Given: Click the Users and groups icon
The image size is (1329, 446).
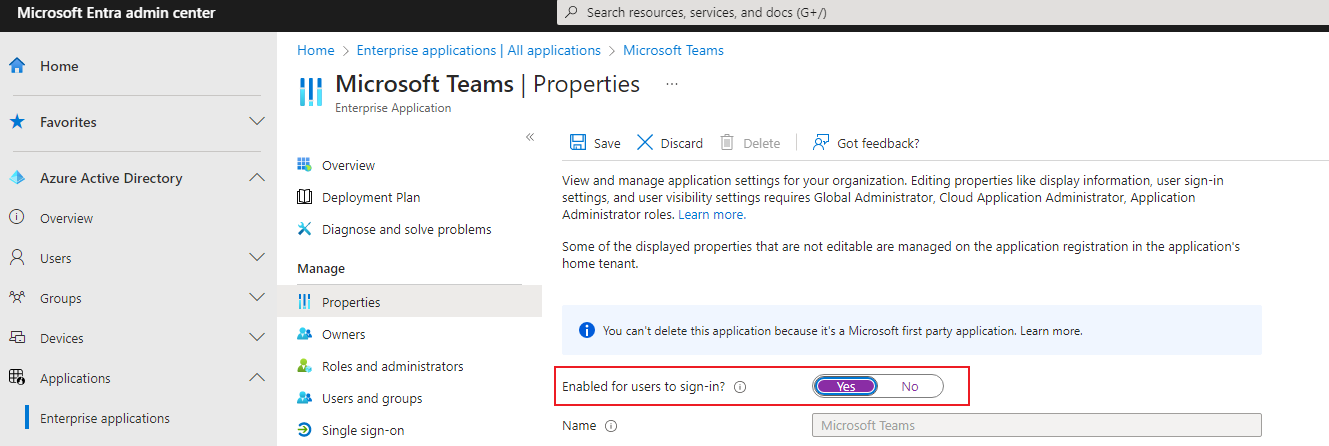Looking at the screenshot, I should [305, 398].
